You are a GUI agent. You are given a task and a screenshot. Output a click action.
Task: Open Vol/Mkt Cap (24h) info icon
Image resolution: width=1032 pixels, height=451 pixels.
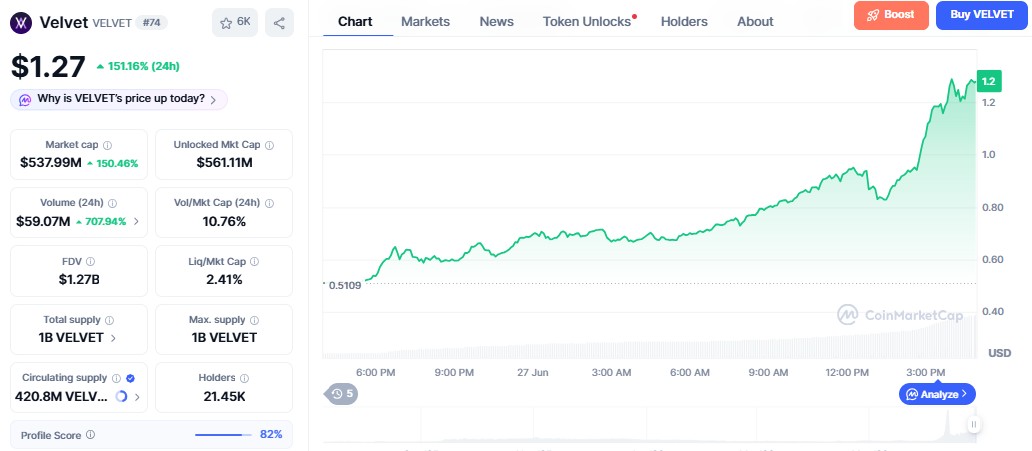[269, 203]
